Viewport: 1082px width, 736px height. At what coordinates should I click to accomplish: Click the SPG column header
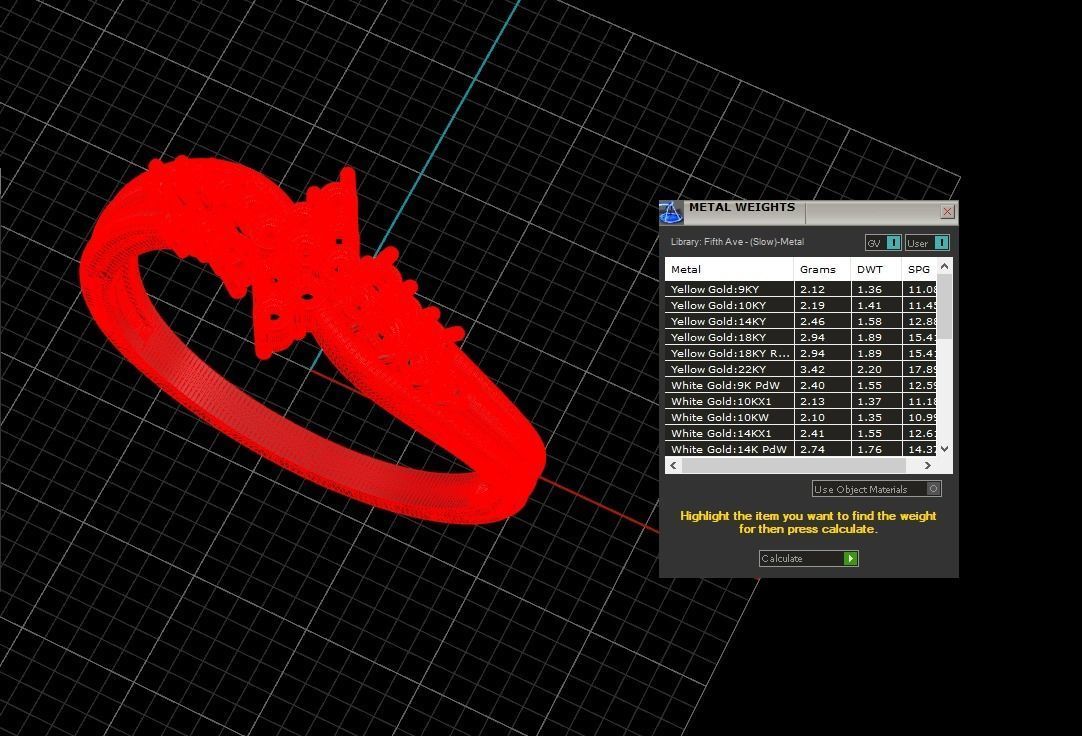919,269
